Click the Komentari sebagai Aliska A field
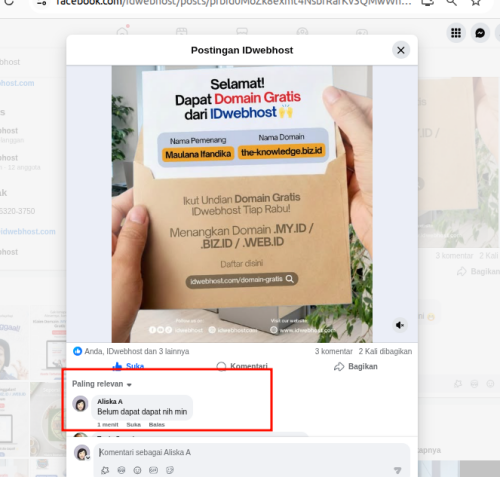The image size is (500, 477). [252, 452]
